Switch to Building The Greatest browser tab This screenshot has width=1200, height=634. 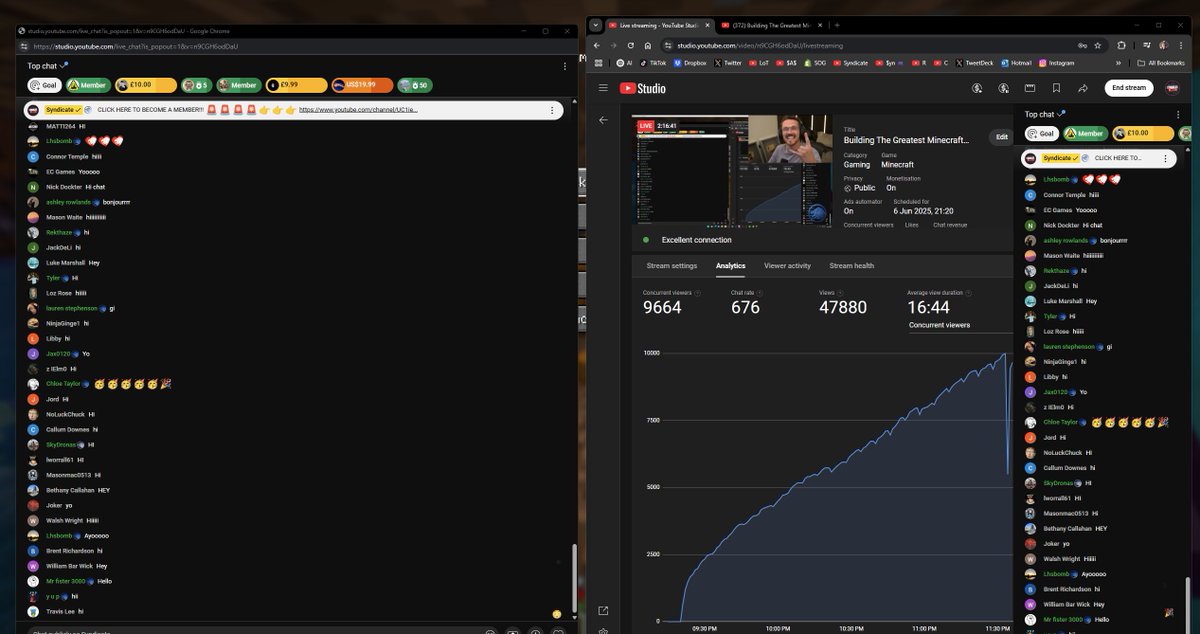772,24
